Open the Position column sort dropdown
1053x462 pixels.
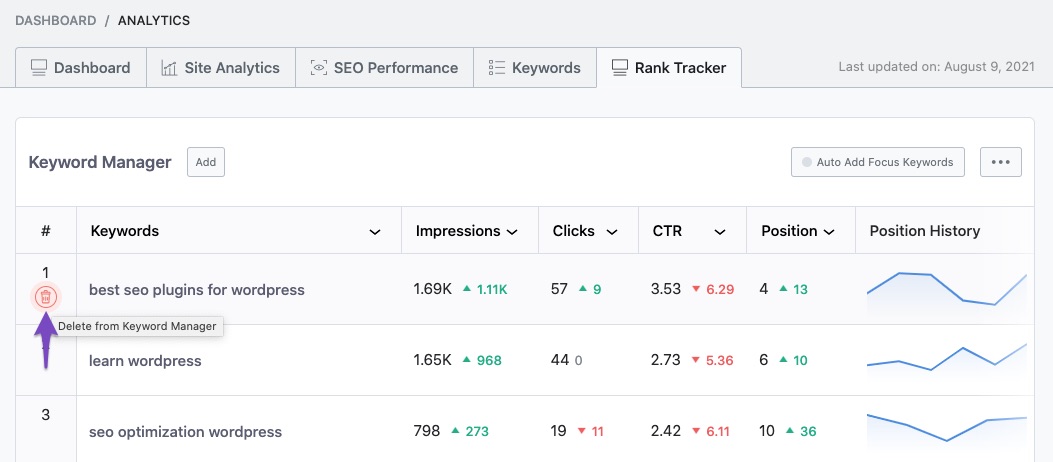[x=829, y=232]
